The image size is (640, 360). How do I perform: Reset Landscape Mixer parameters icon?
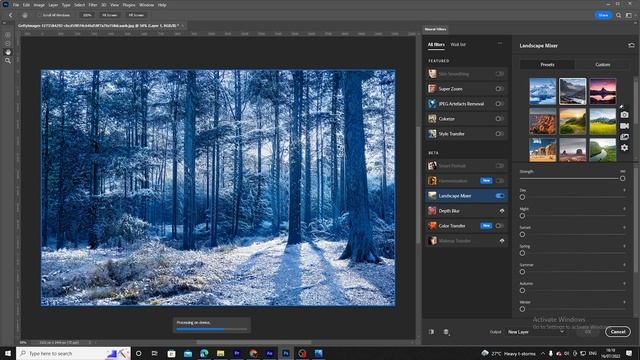tap(631, 45)
